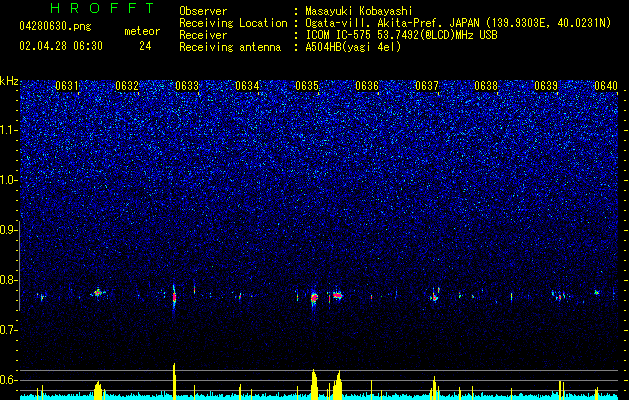Click the meteor echo between 0631 and 0632
629x400 pixels.
click(97, 293)
